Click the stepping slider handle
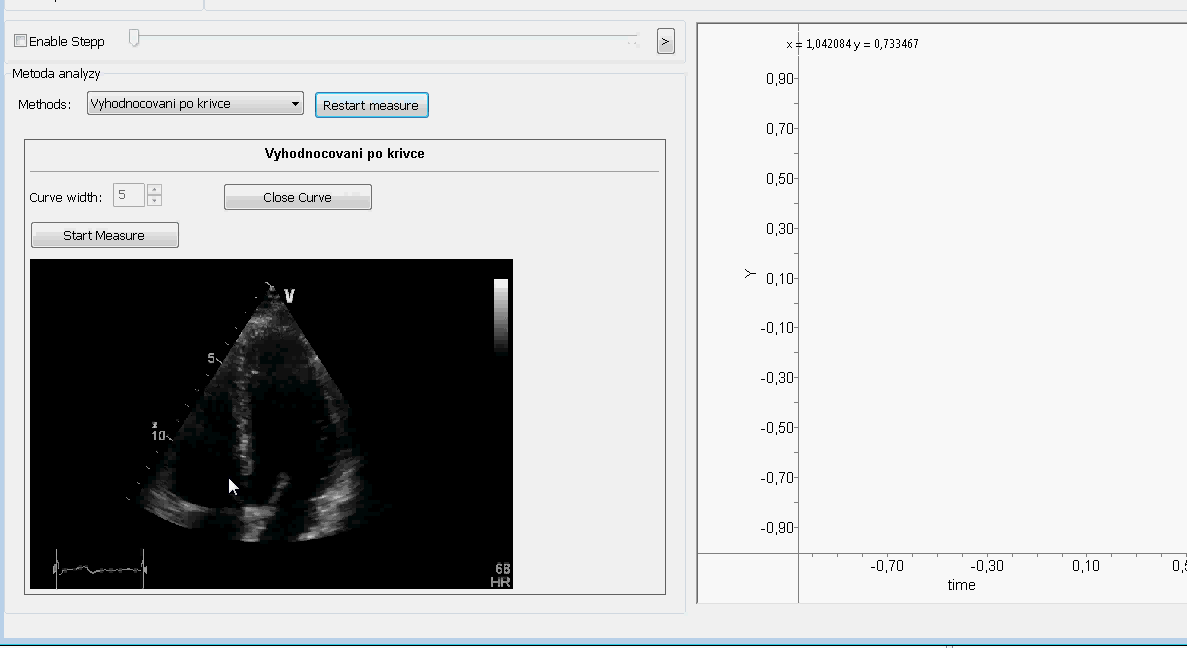Screen dimensions: 1187x648 click(x=134, y=38)
